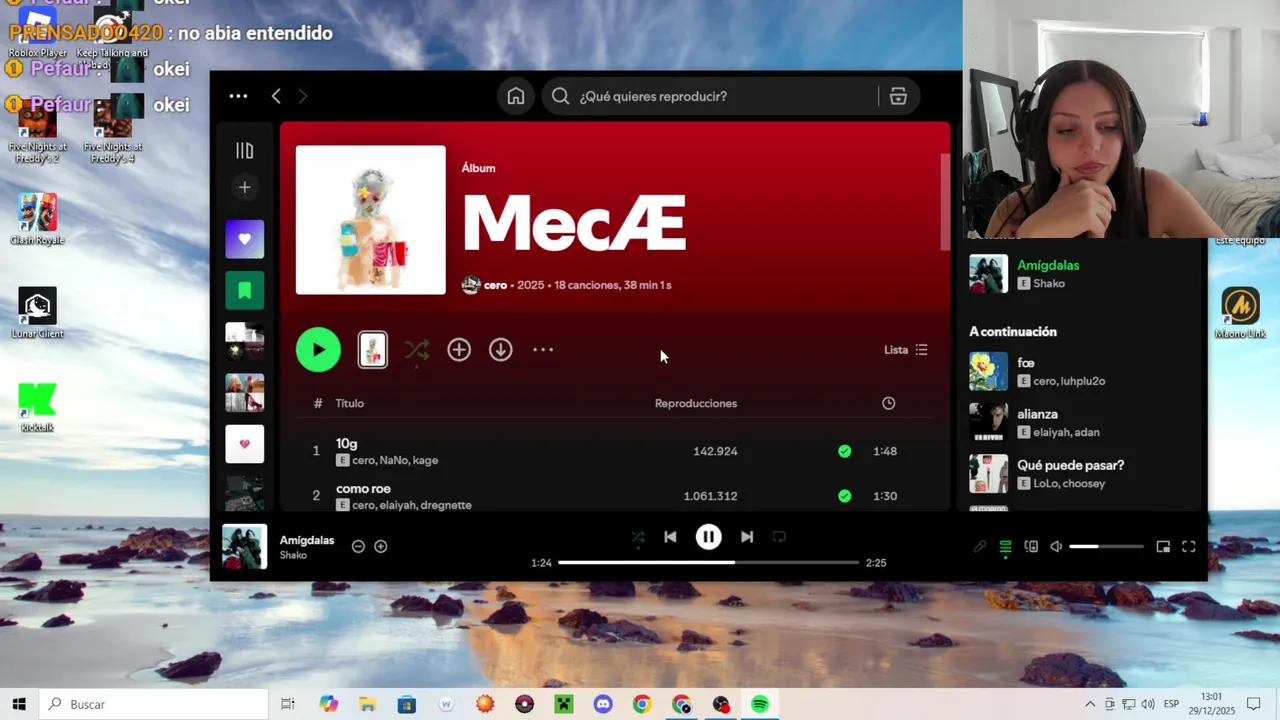Open "Amígdalas" title in player bar
1280x720 pixels.
coord(307,540)
